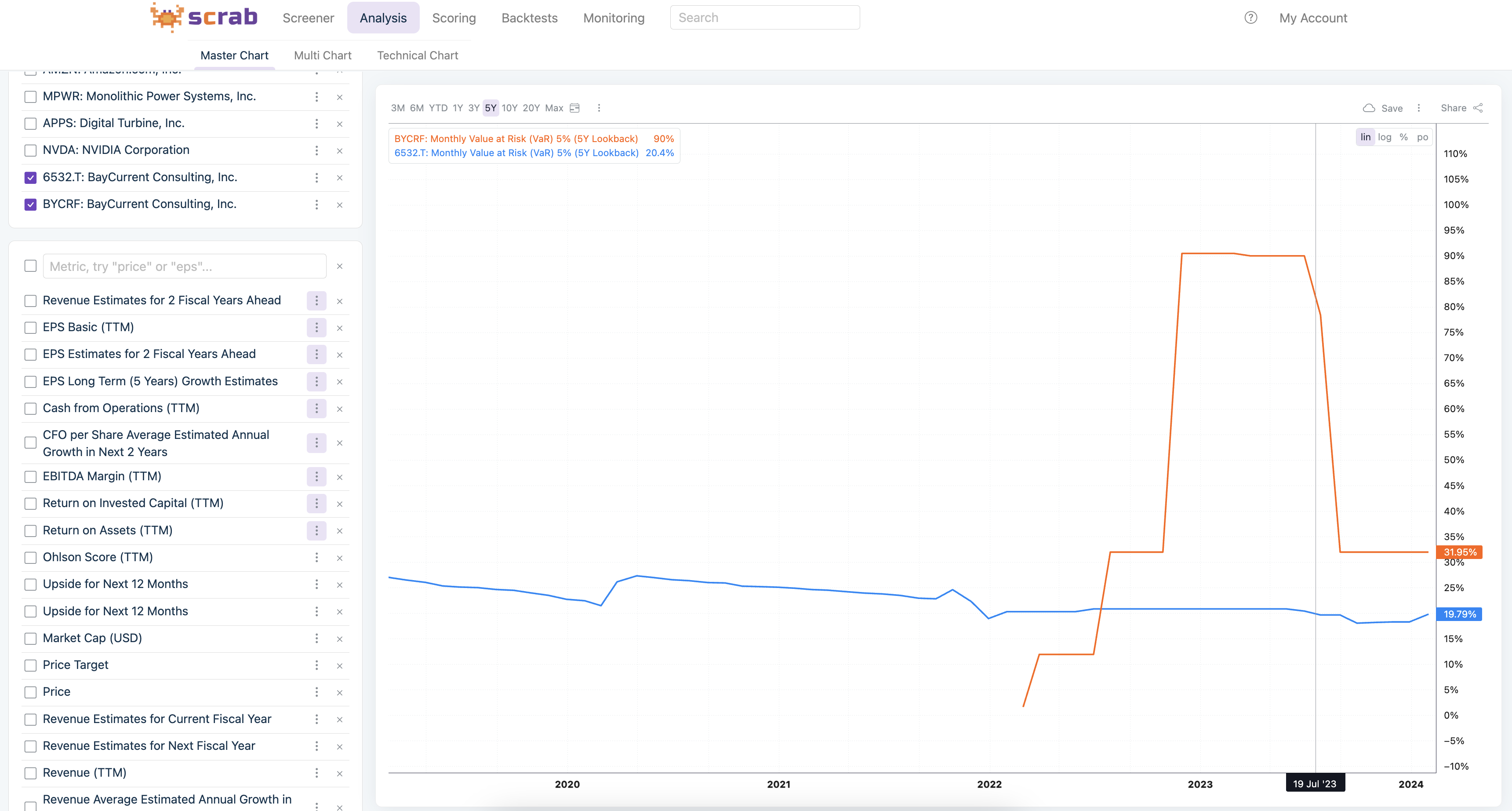The height and width of the screenshot is (811, 1512).
Task: Click the Share network icon
Action: (x=1478, y=108)
